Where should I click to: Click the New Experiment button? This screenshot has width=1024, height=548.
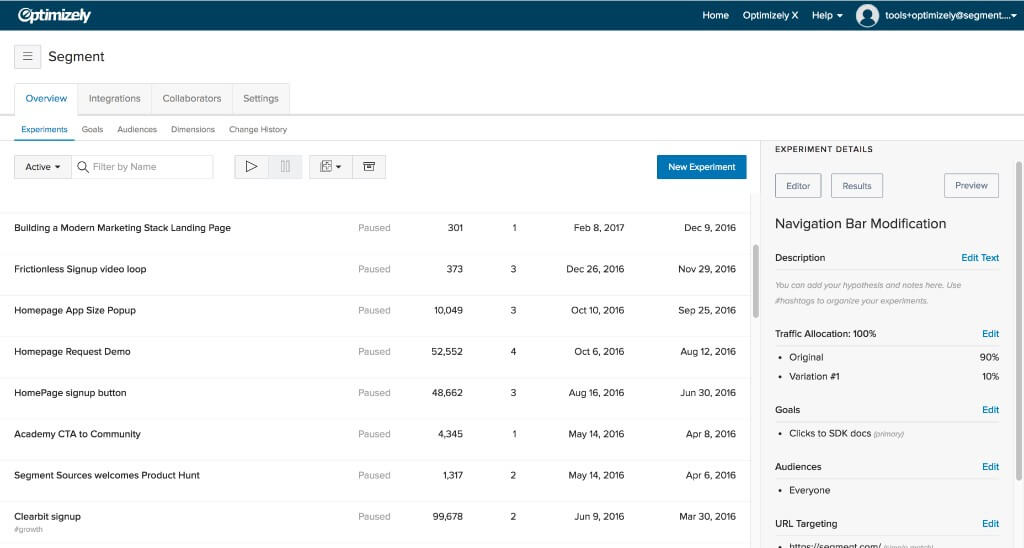pos(701,167)
